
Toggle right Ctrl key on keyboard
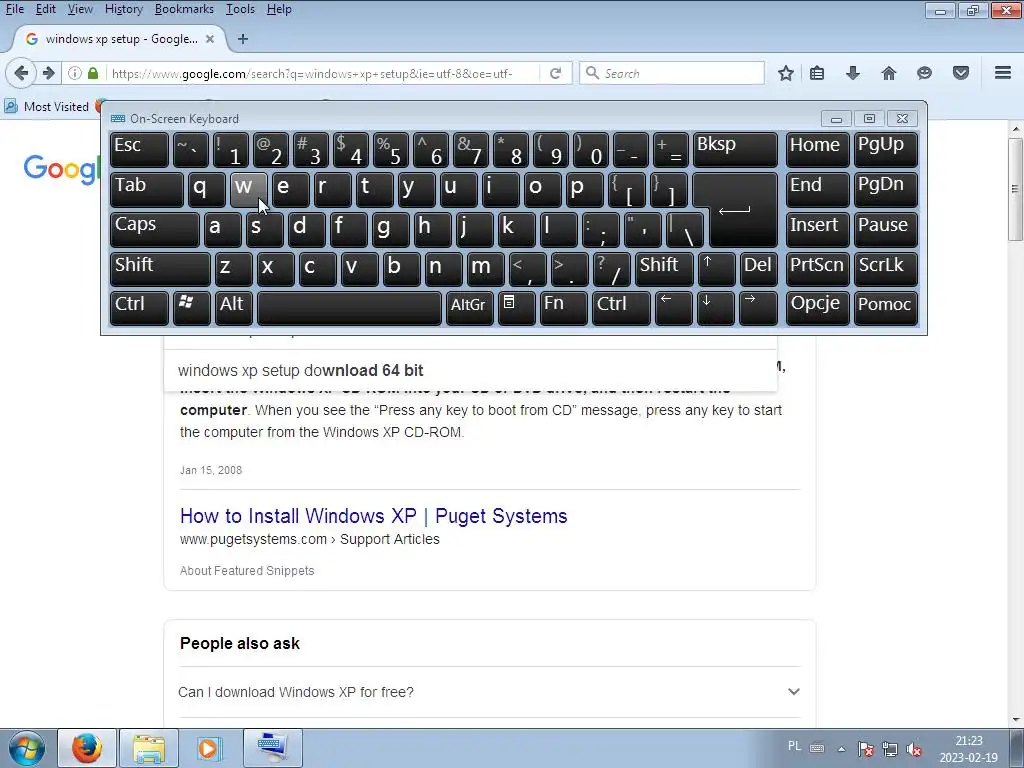621,308
